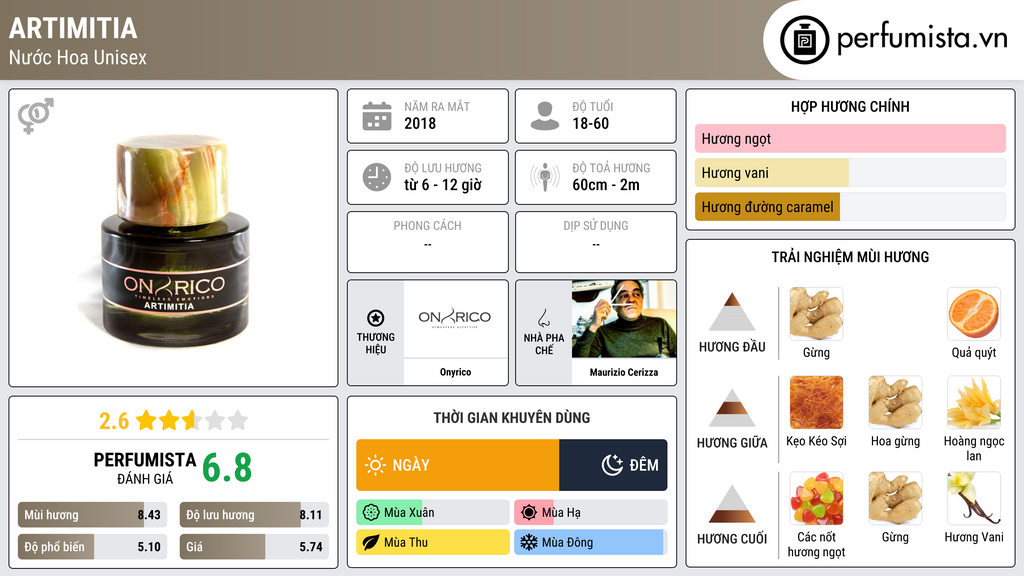Click the 6.8 Perfumista score
The height and width of the screenshot is (576, 1024).
[x=227, y=468]
